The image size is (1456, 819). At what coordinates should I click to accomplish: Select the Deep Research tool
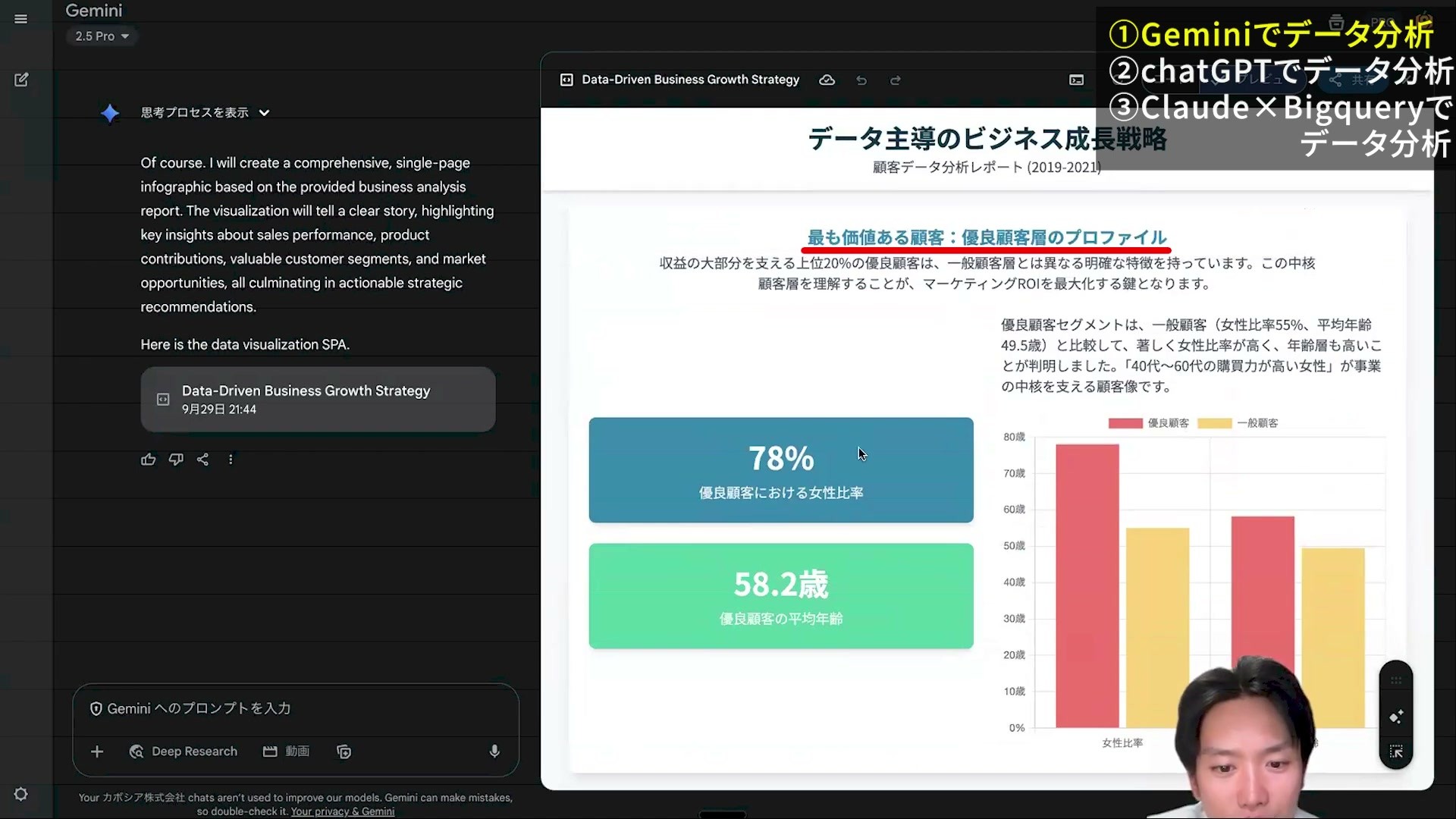183,752
